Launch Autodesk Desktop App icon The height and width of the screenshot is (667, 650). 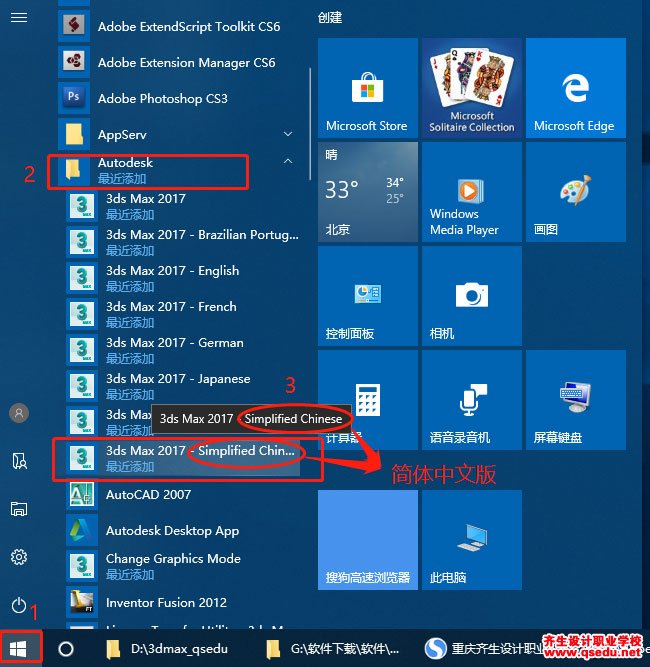(x=82, y=530)
